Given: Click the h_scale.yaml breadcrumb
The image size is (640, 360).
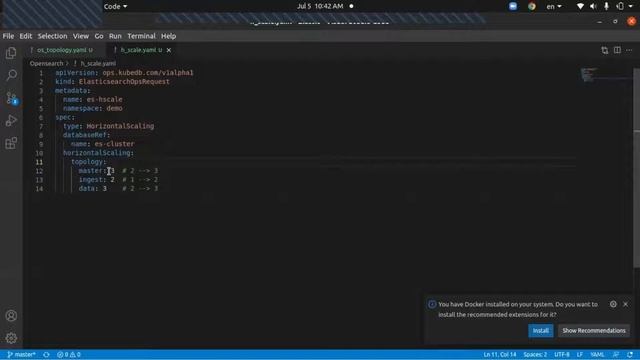Looking at the screenshot, I should click(98, 63).
